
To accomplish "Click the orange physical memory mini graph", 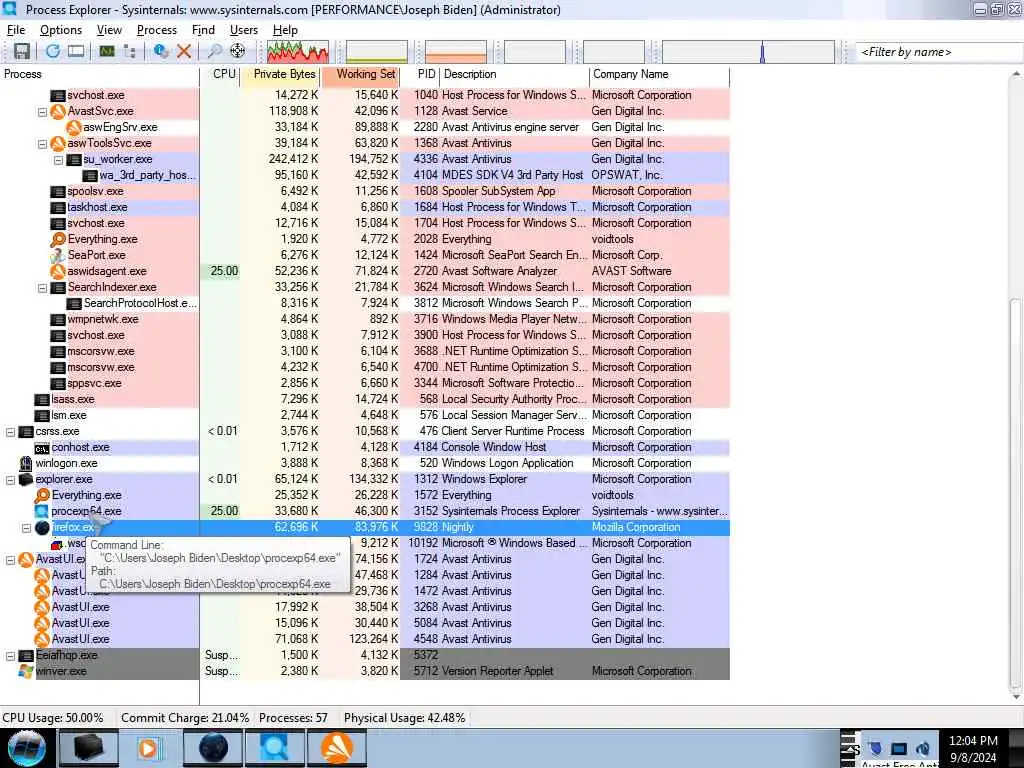I will coord(456,52).
